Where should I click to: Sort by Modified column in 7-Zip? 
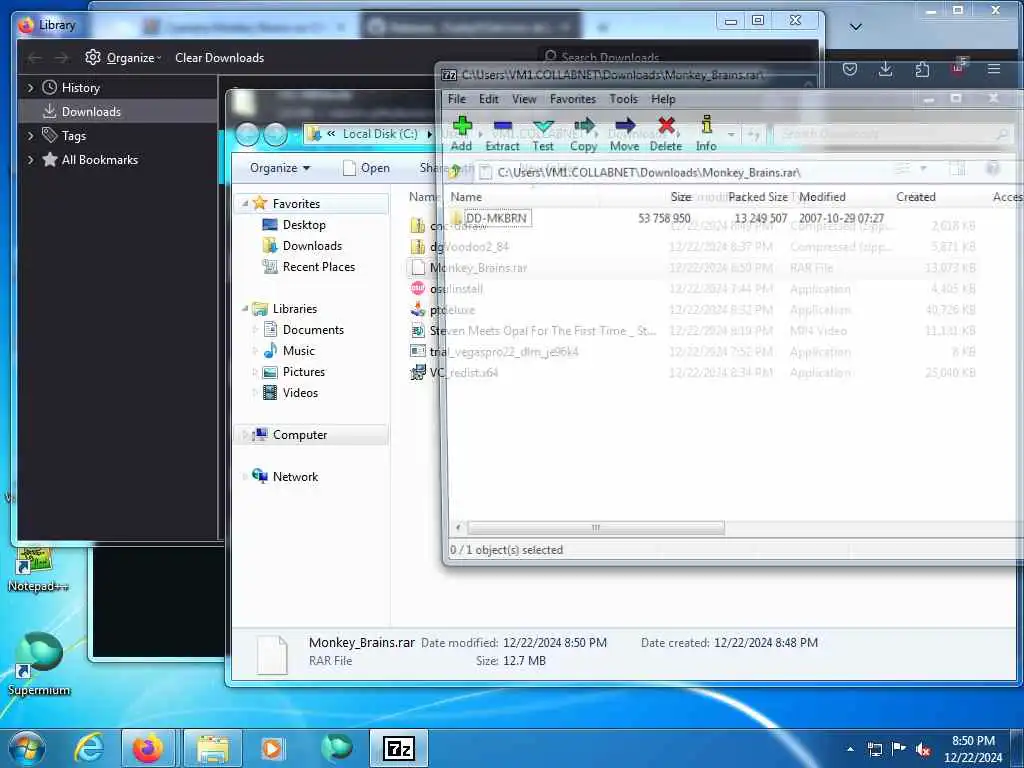(822, 197)
